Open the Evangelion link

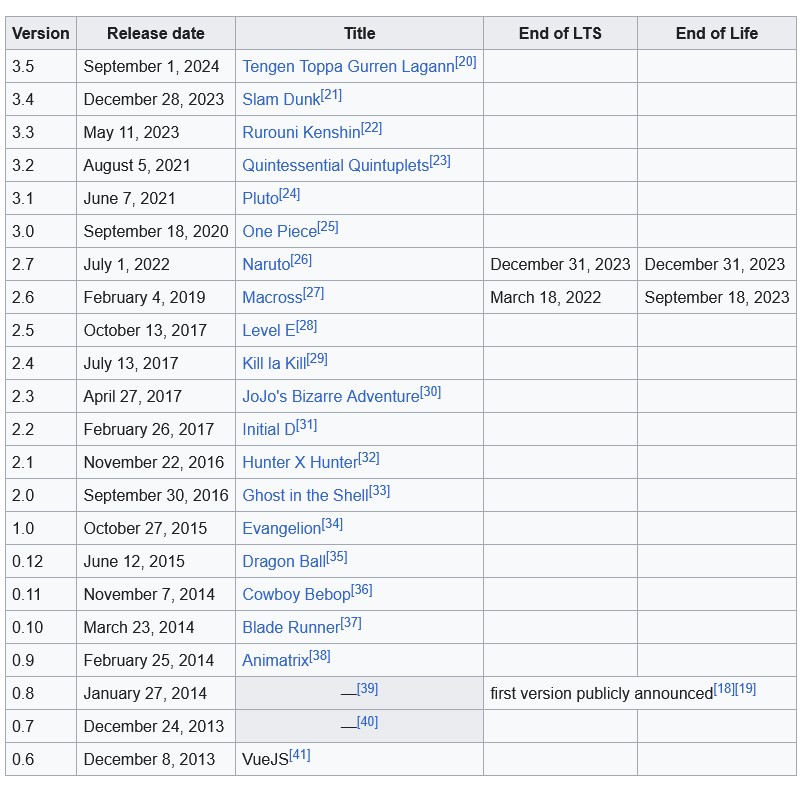point(282,529)
